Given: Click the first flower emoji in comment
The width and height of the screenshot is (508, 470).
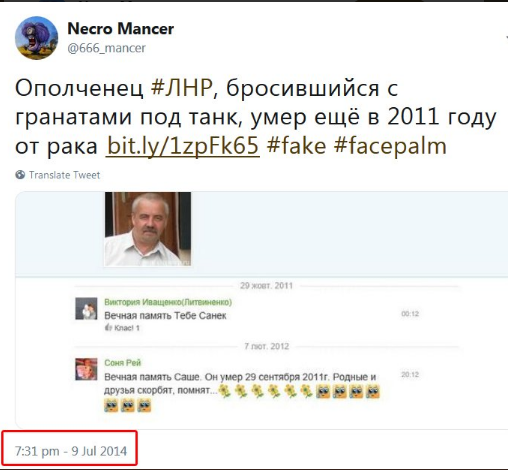Looking at the screenshot, I should click(224, 391).
